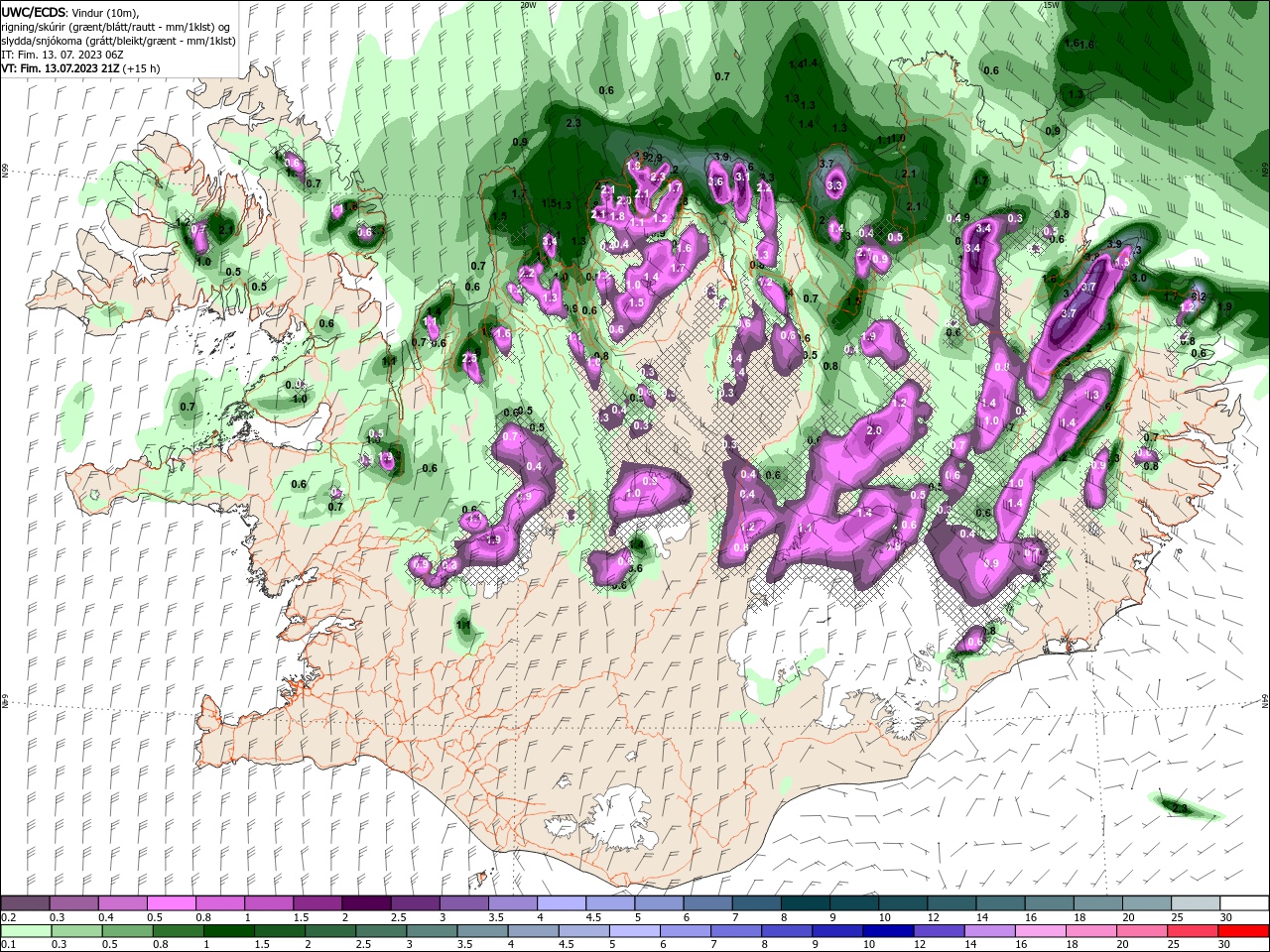Pick the white snow swatch above 30
The width and height of the screenshot is (1270, 952).
click(1244, 903)
